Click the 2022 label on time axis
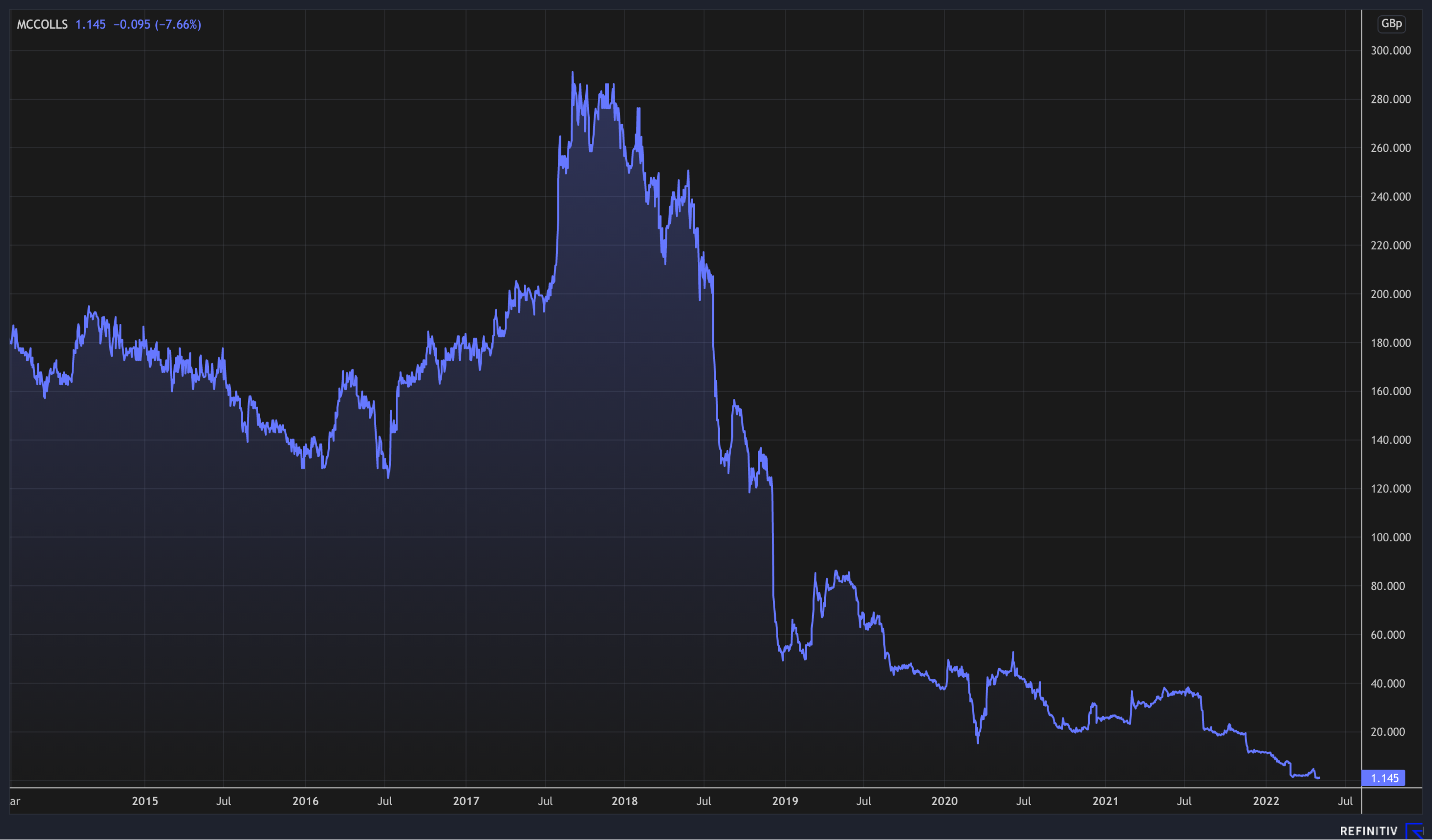1432x840 pixels. (x=1266, y=801)
